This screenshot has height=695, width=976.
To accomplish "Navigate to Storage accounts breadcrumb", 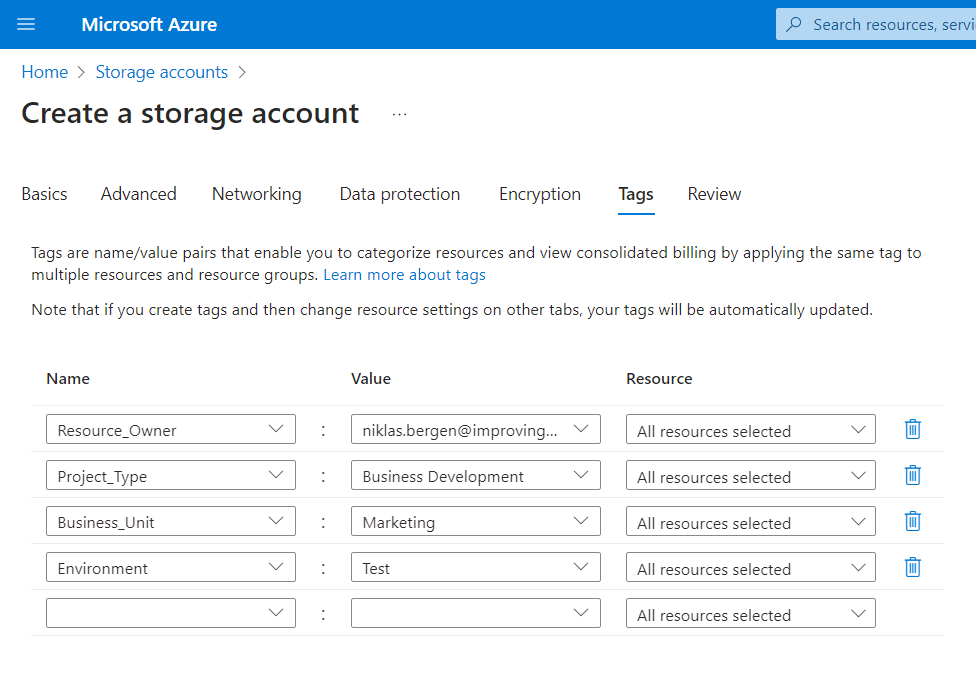I will click(x=161, y=72).
